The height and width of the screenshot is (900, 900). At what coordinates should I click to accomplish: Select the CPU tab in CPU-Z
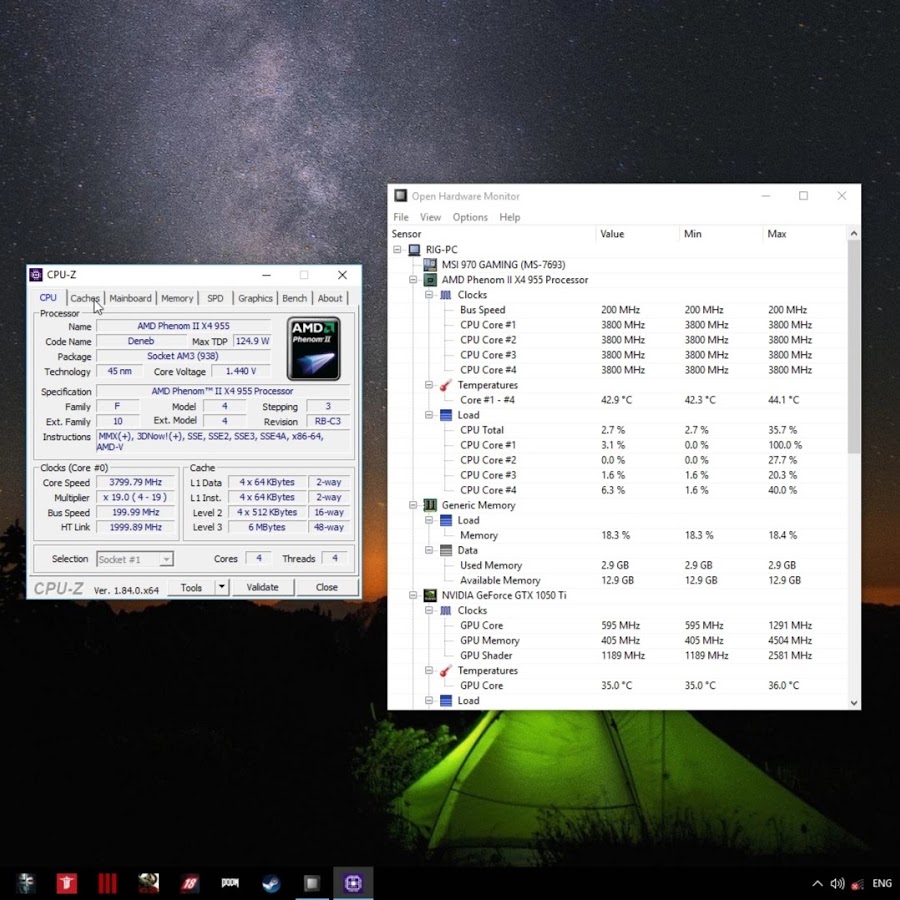pyautogui.click(x=48, y=297)
